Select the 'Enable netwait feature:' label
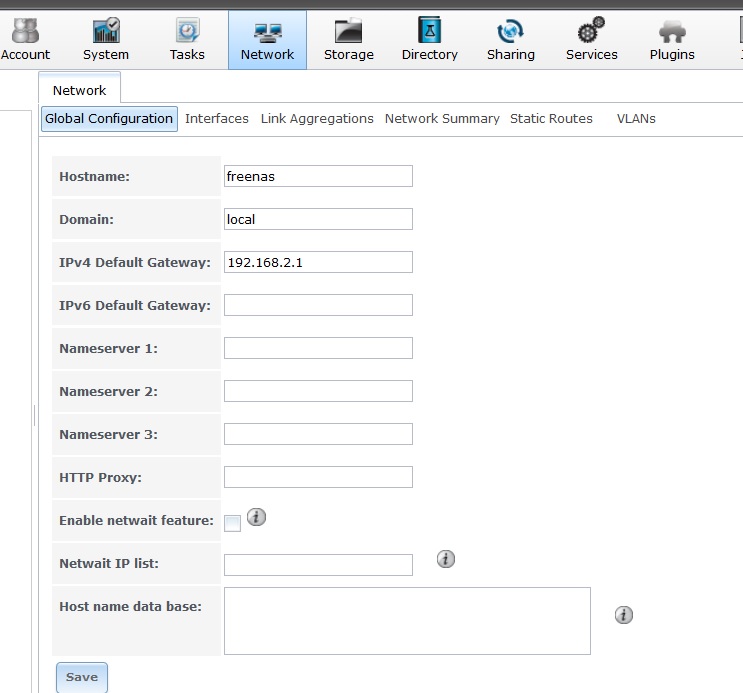 (136, 520)
